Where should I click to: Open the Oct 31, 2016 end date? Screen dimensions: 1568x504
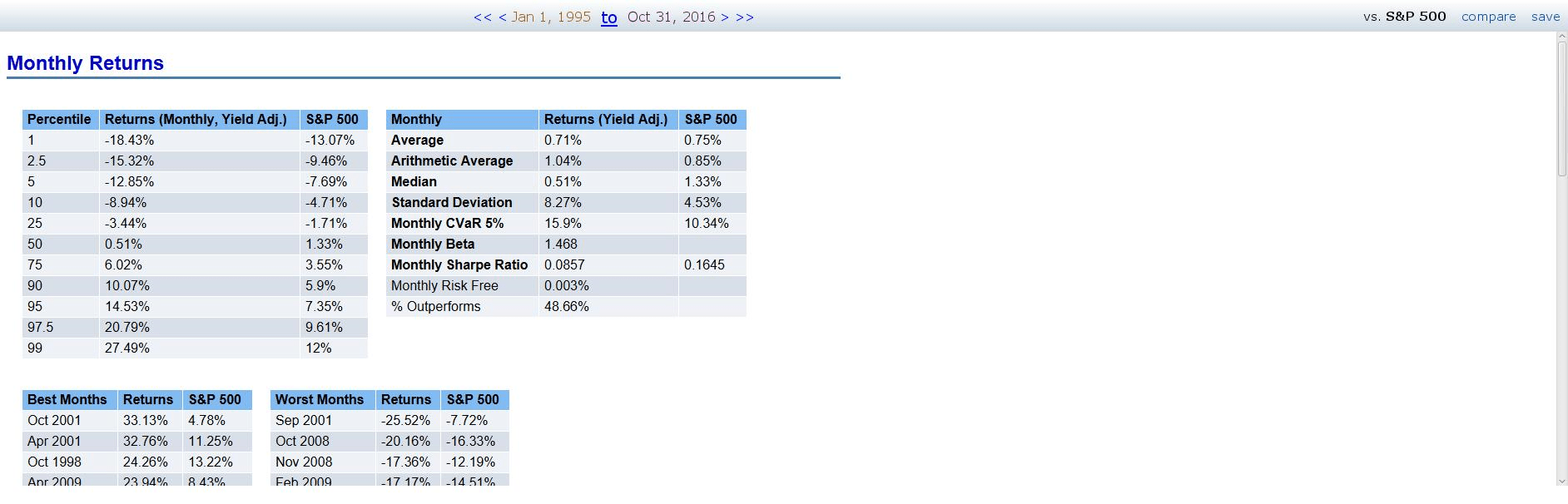[672, 17]
